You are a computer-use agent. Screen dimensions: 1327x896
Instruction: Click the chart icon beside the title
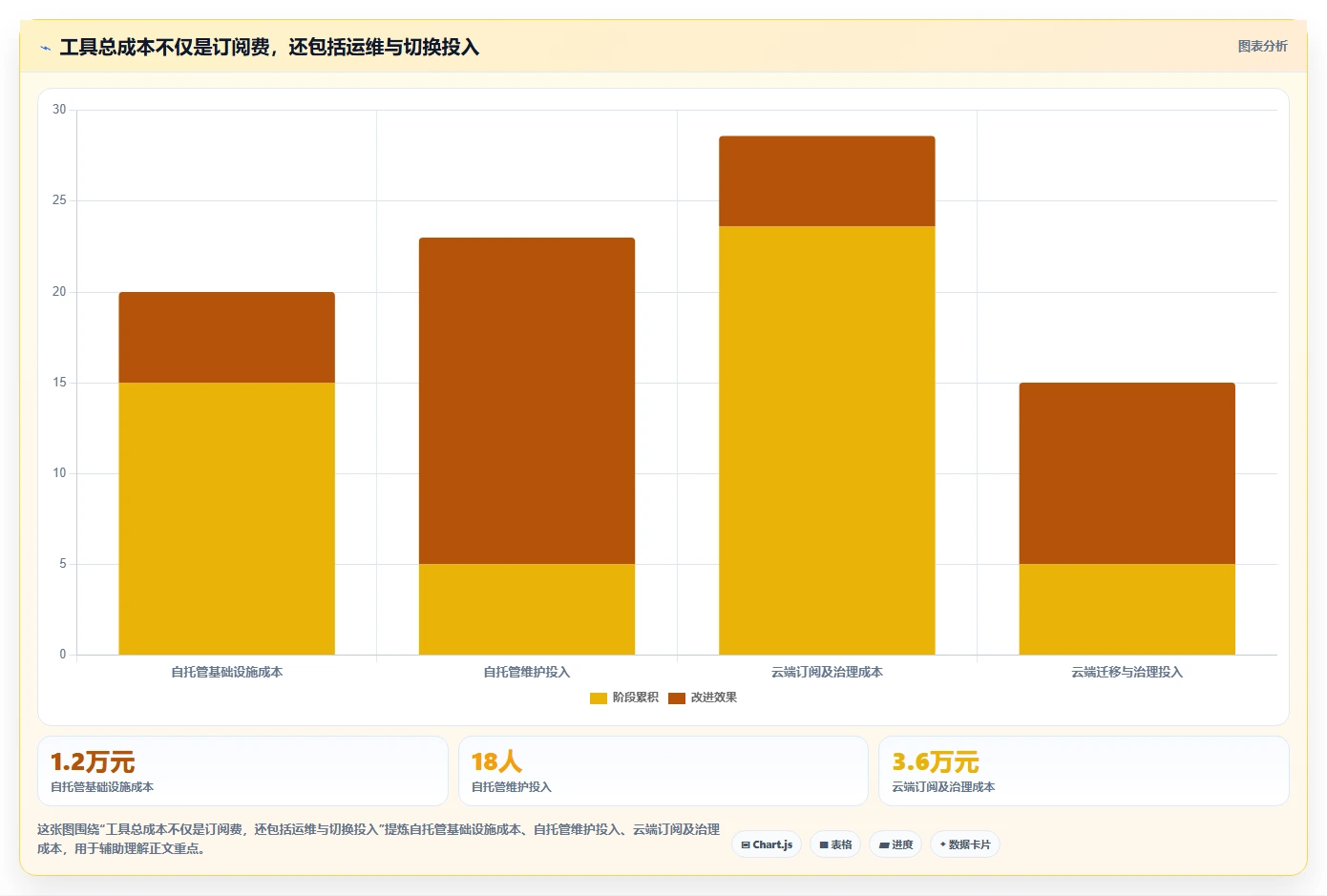(45, 48)
